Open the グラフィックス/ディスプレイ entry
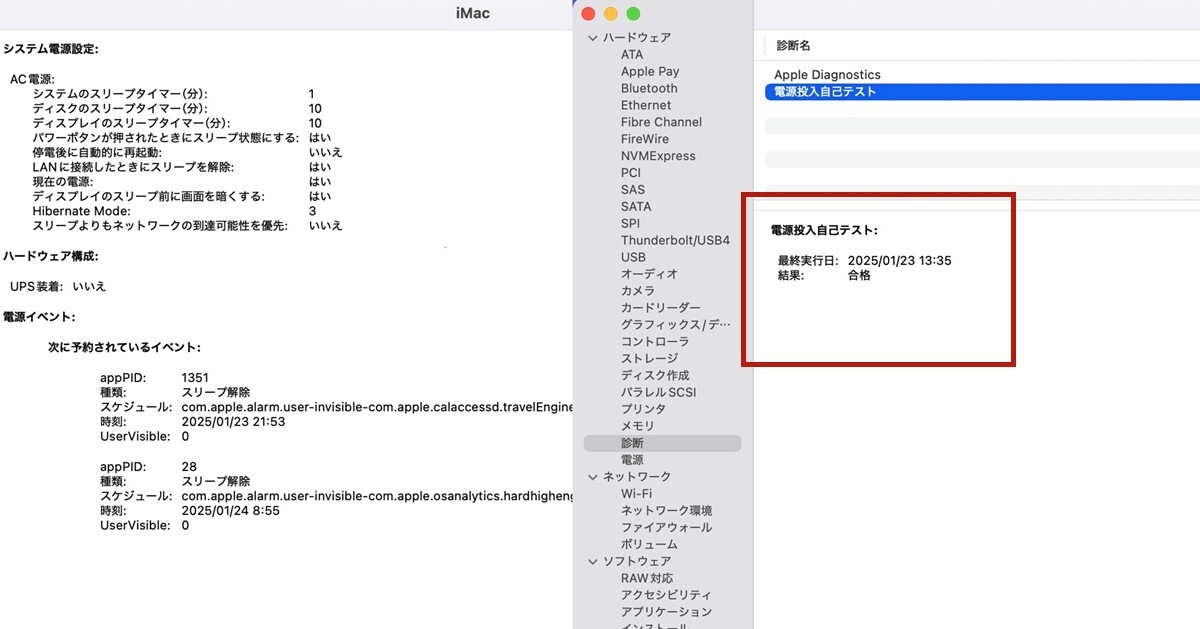This screenshot has width=1200, height=629. (x=676, y=325)
